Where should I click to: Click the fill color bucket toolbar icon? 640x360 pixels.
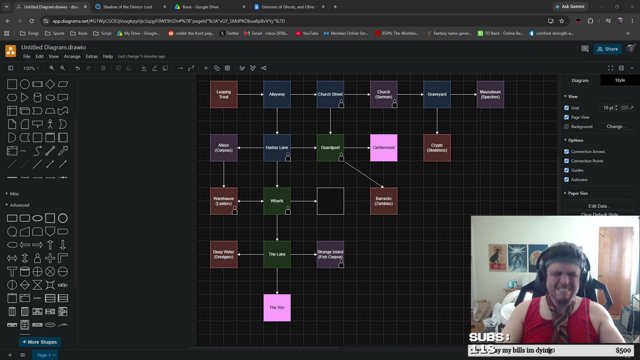pyautogui.click(x=144, y=68)
